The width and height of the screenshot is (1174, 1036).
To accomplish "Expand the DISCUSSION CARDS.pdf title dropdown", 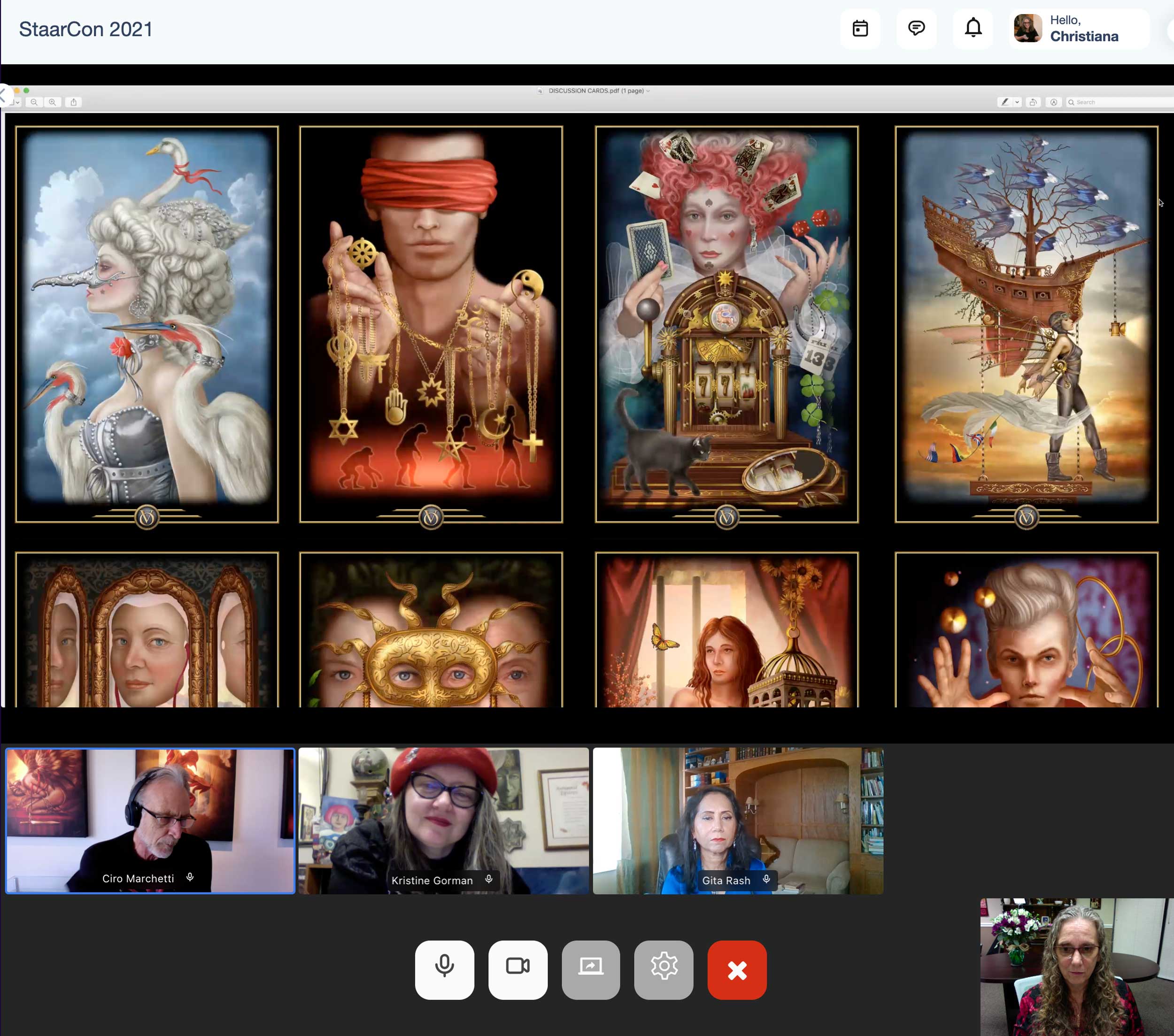I will coord(648,91).
